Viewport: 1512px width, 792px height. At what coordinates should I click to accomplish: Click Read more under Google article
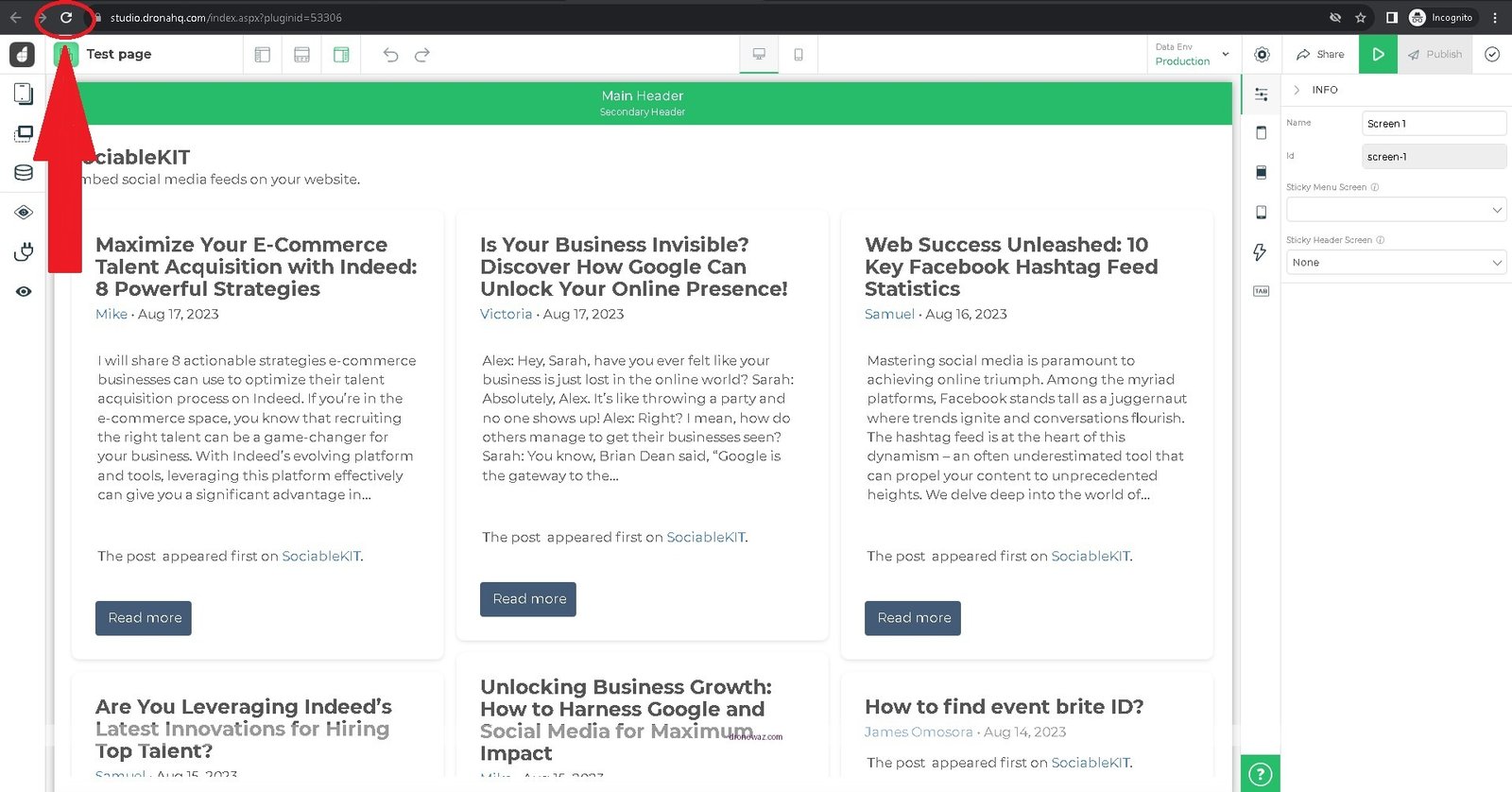point(528,599)
